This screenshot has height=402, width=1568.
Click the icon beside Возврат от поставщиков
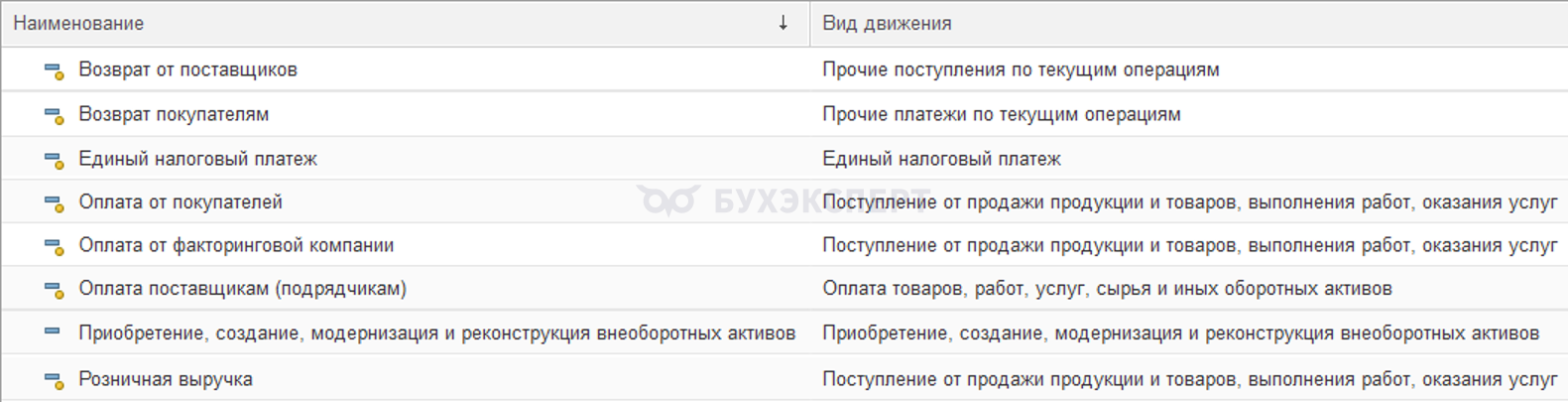tap(54, 70)
